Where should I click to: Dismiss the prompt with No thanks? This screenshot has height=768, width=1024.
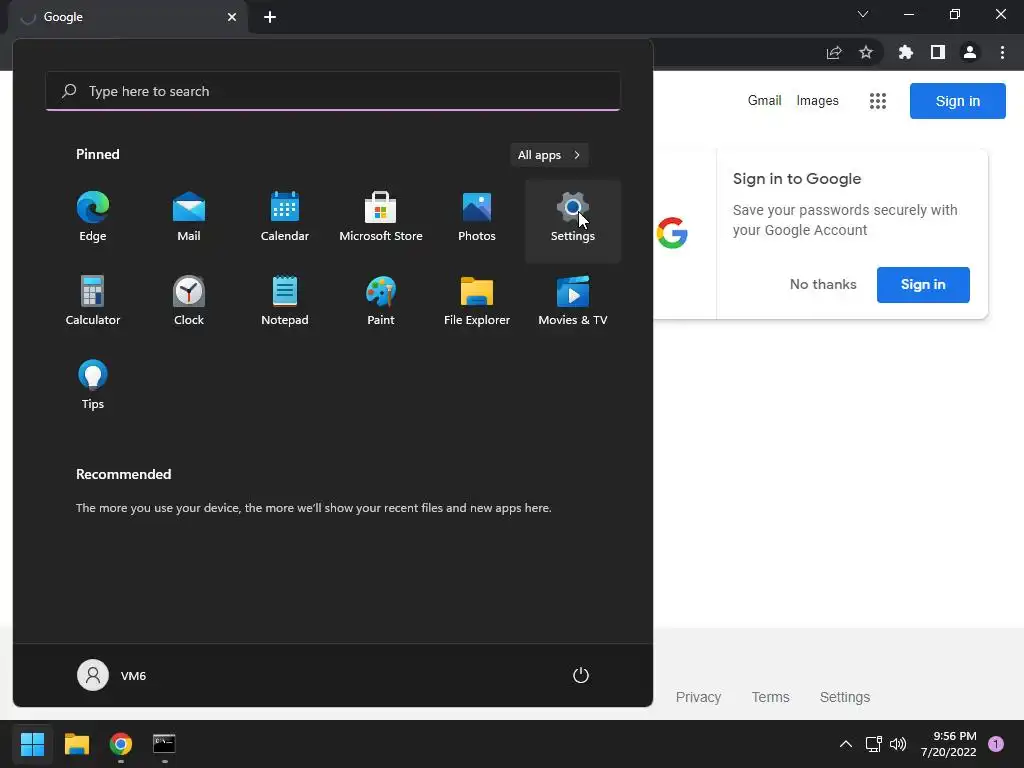tap(823, 284)
